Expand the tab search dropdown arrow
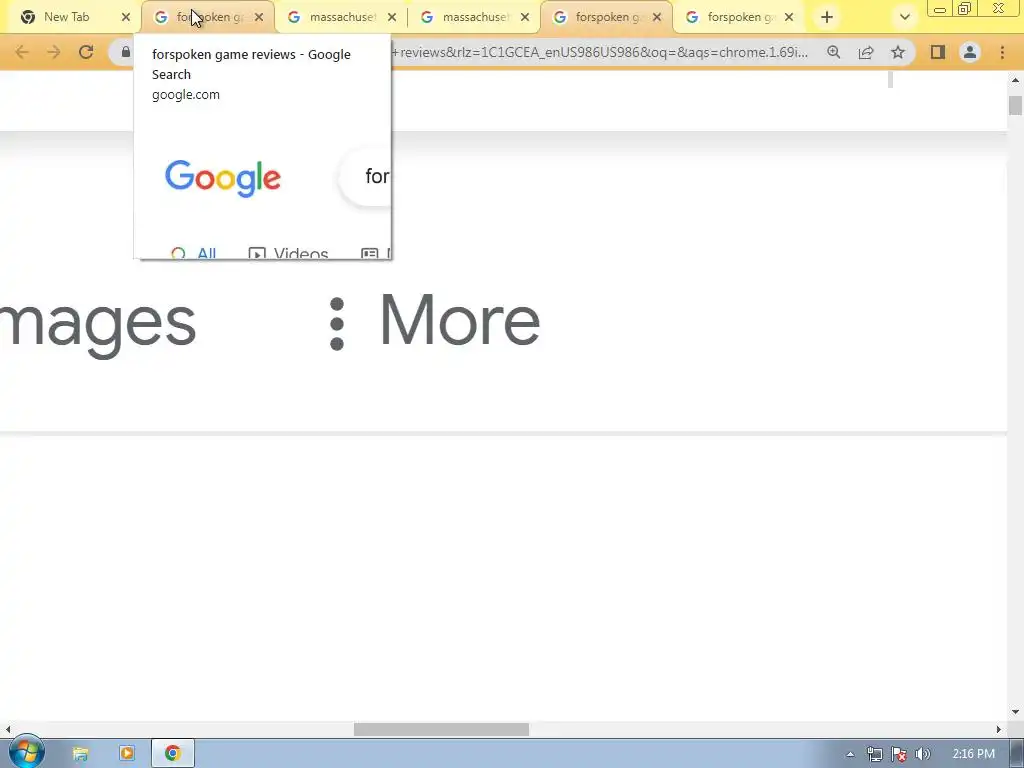Screen dimensions: 1024x768 tap(904, 18)
